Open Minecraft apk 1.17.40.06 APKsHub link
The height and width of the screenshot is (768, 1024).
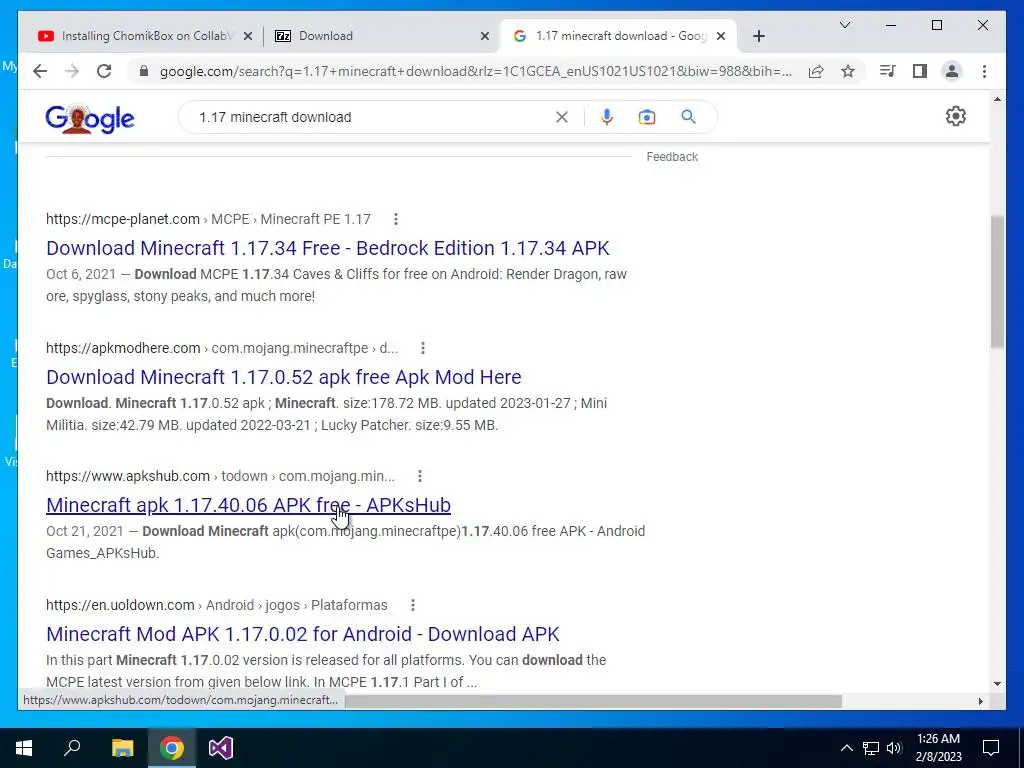(x=248, y=505)
